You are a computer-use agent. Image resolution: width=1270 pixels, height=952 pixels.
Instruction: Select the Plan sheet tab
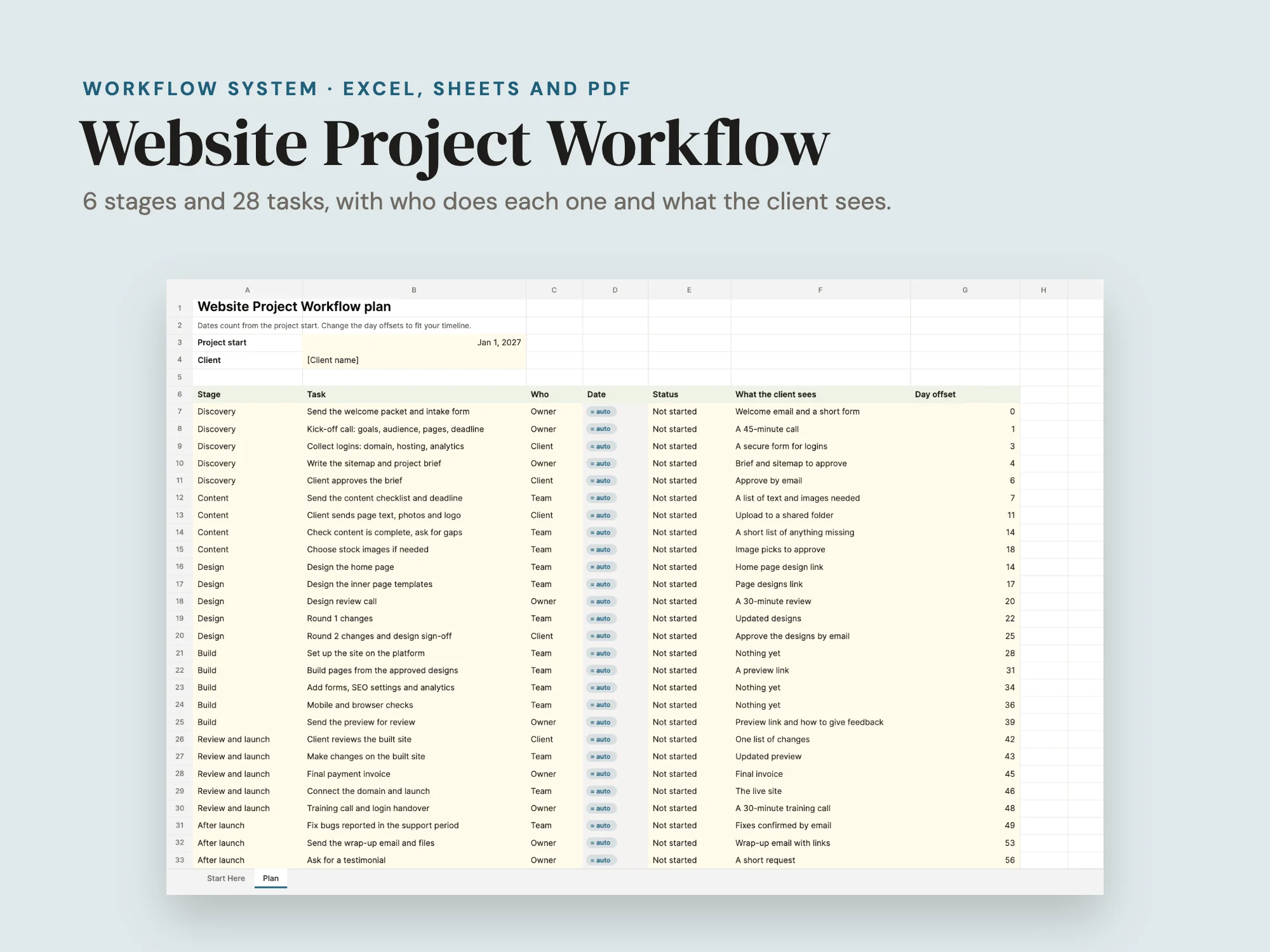pyautogui.click(x=271, y=878)
